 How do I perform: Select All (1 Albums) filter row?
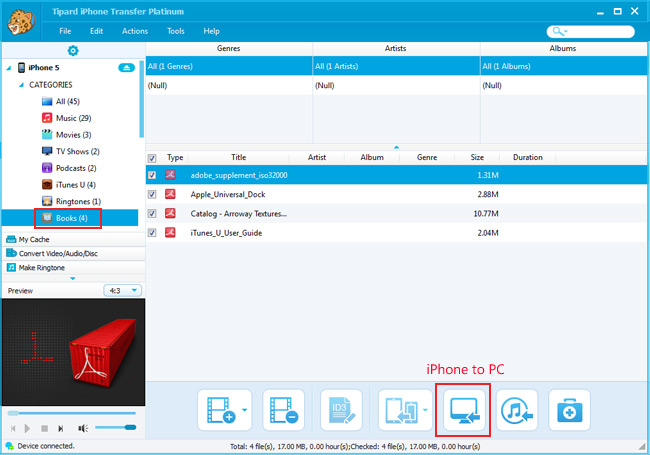point(564,66)
